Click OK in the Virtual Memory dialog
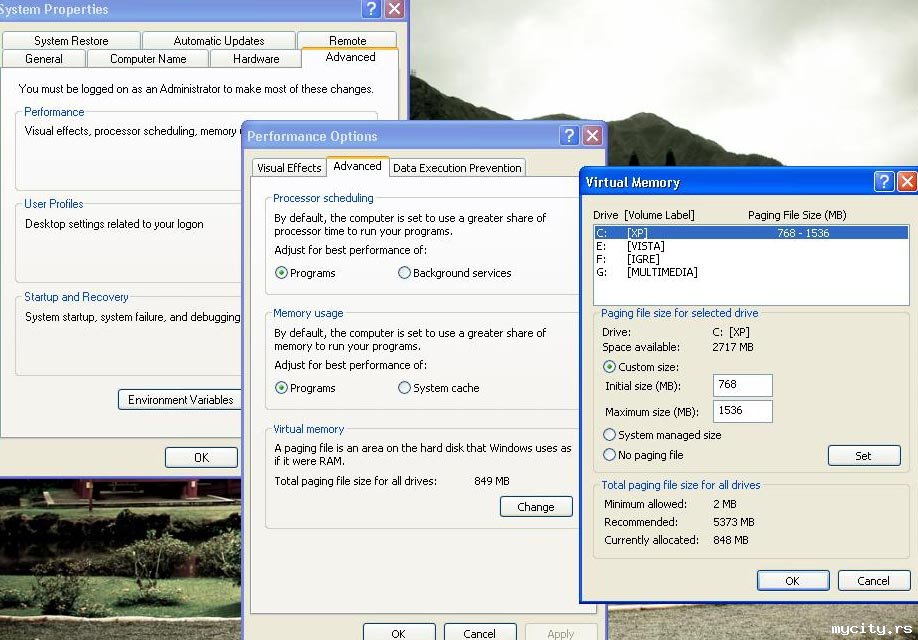This screenshot has height=640, width=918. (x=793, y=581)
